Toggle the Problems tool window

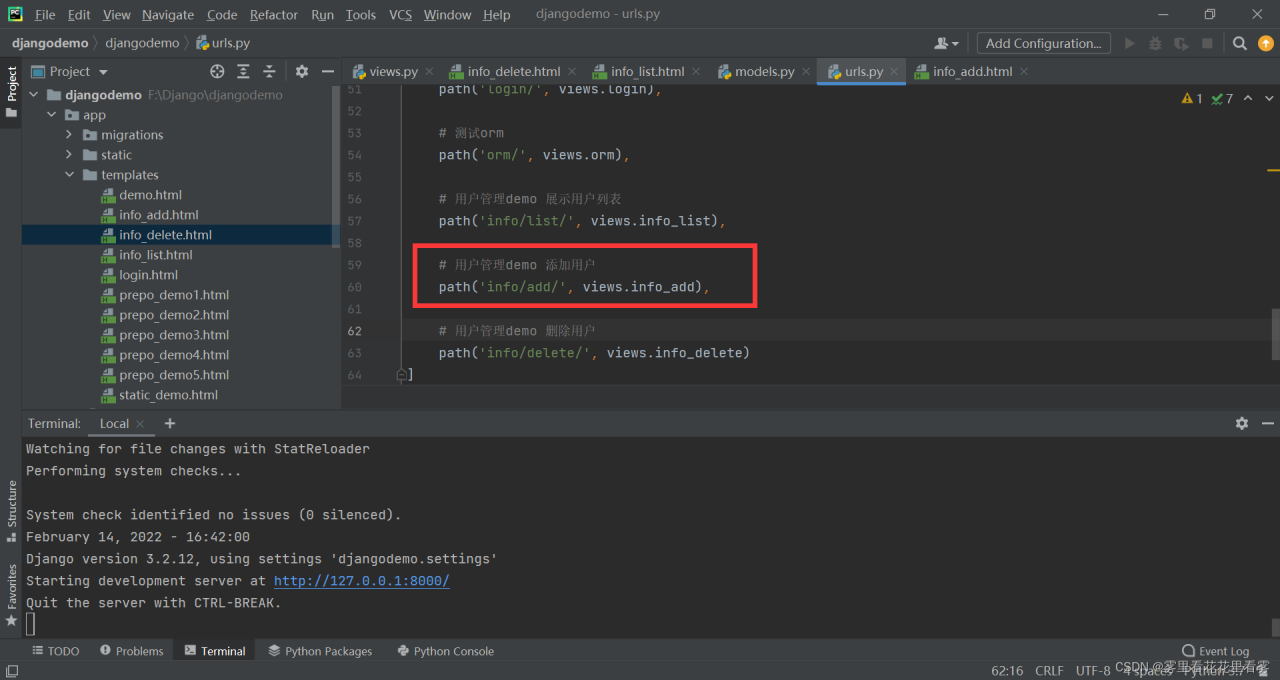(131, 651)
